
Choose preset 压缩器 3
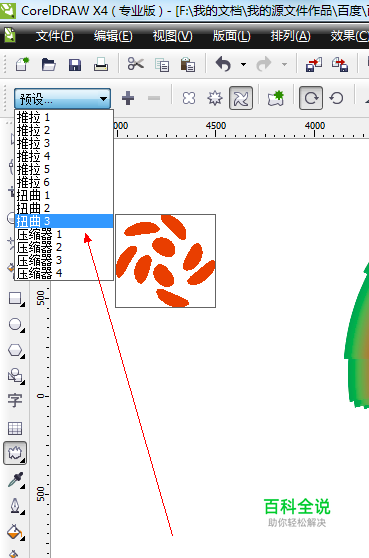tap(64, 260)
